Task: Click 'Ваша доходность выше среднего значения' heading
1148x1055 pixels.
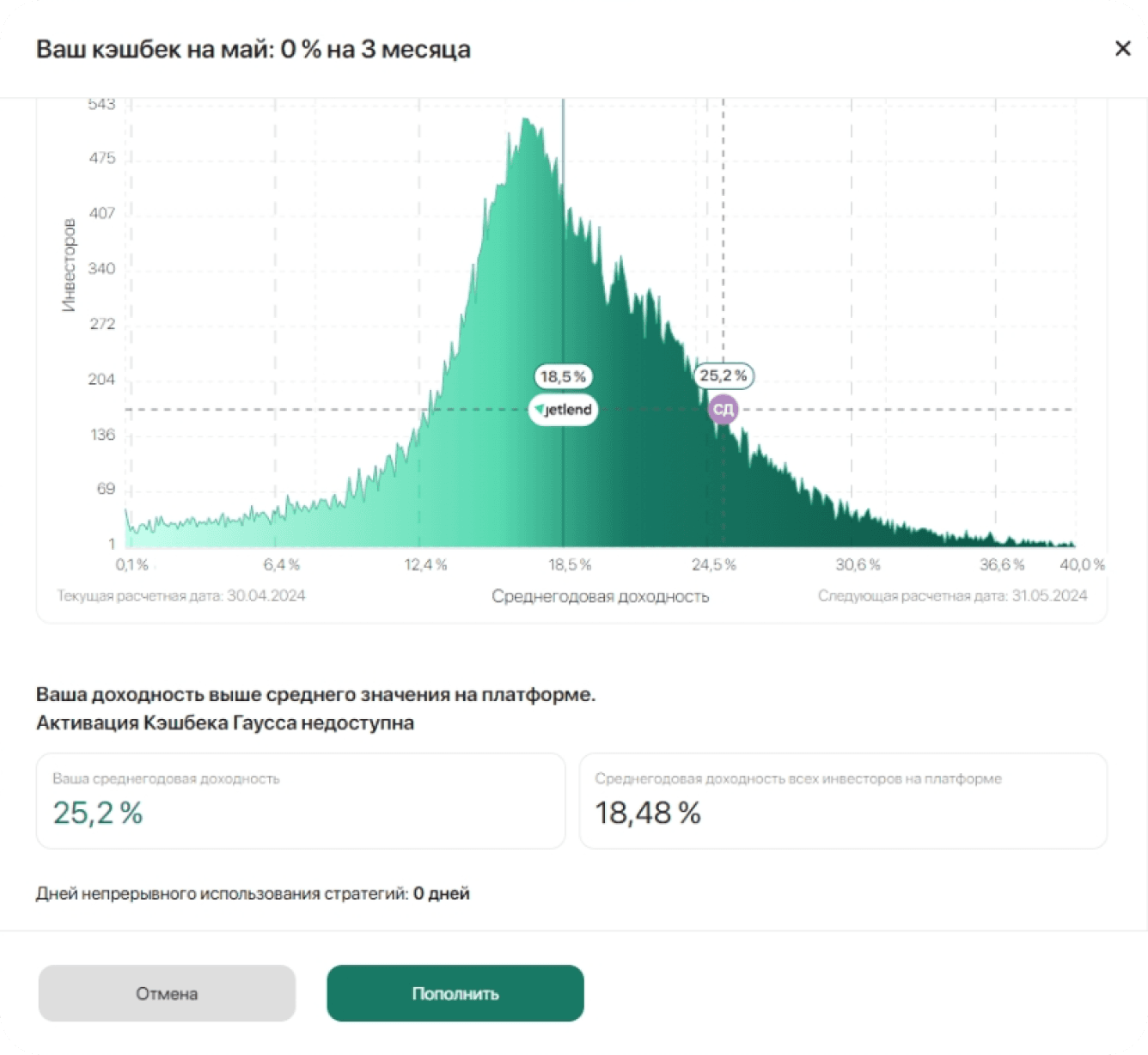Action: click(x=315, y=694)
